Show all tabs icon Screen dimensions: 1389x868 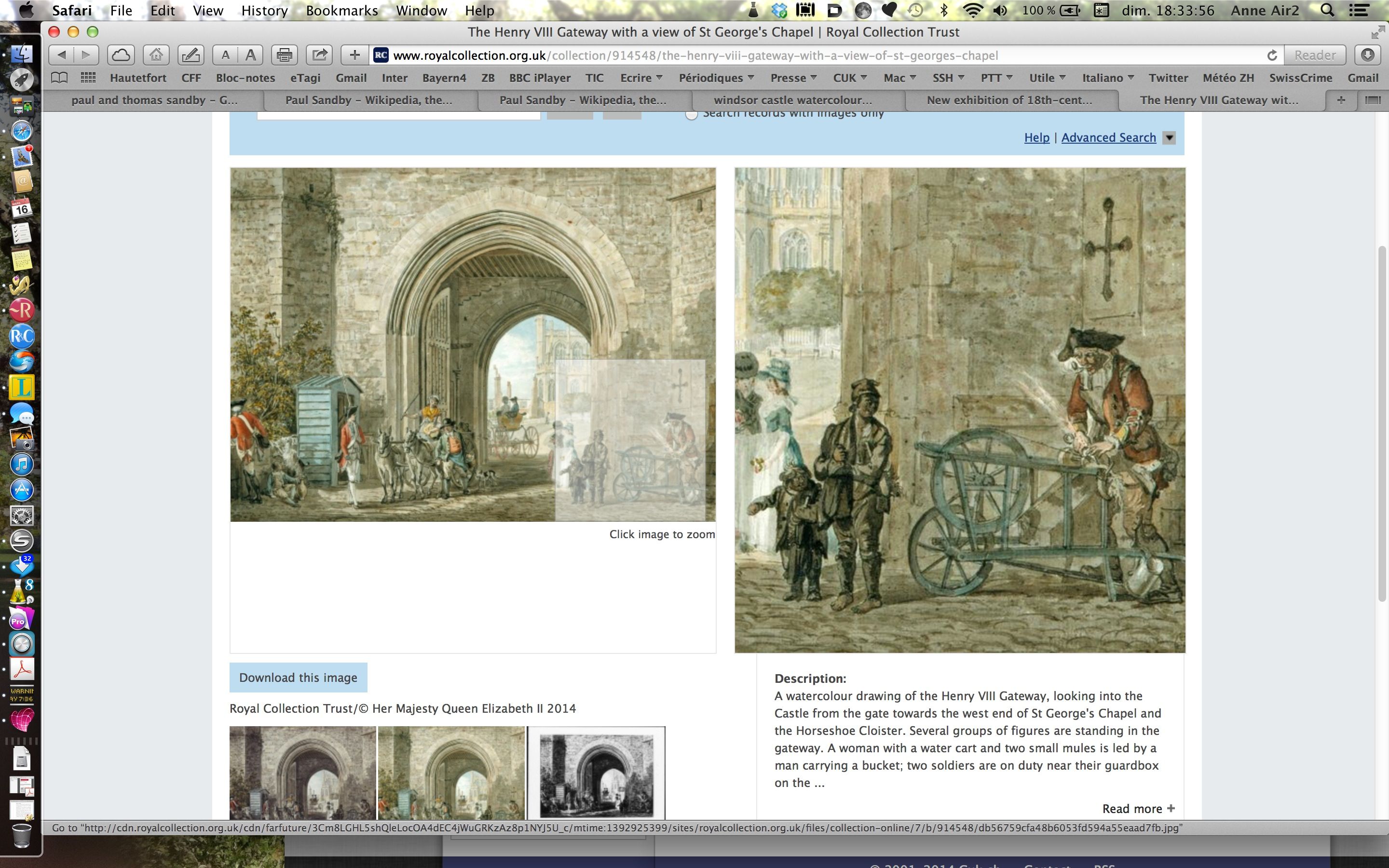1372,100
